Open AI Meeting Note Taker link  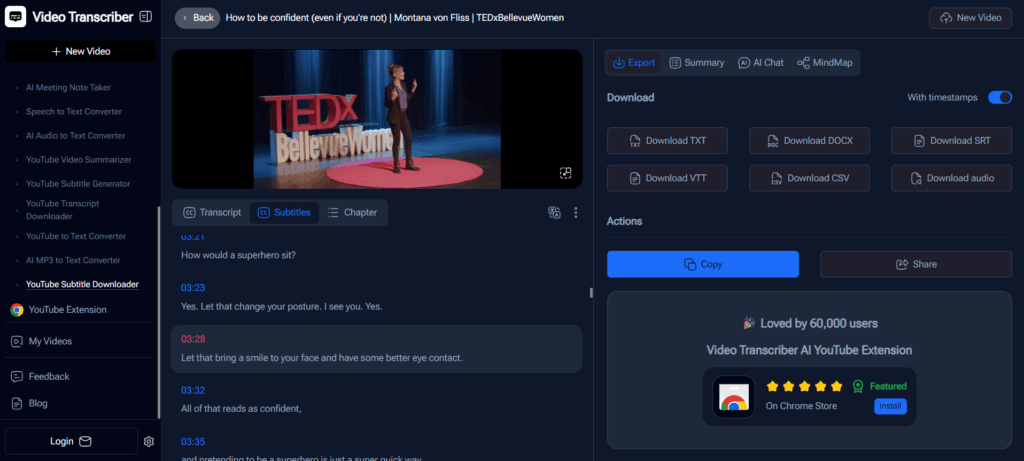point(68,87)
